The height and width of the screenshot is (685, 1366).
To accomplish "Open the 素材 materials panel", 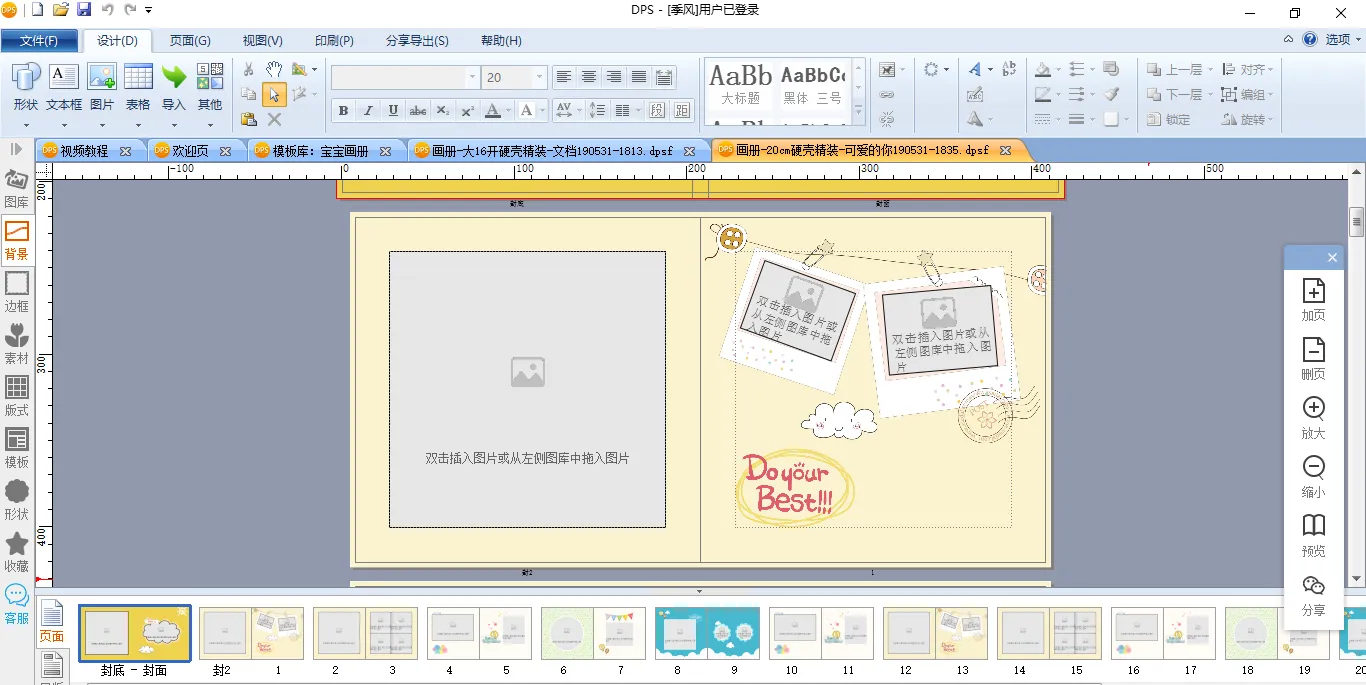I will point(17,345).
